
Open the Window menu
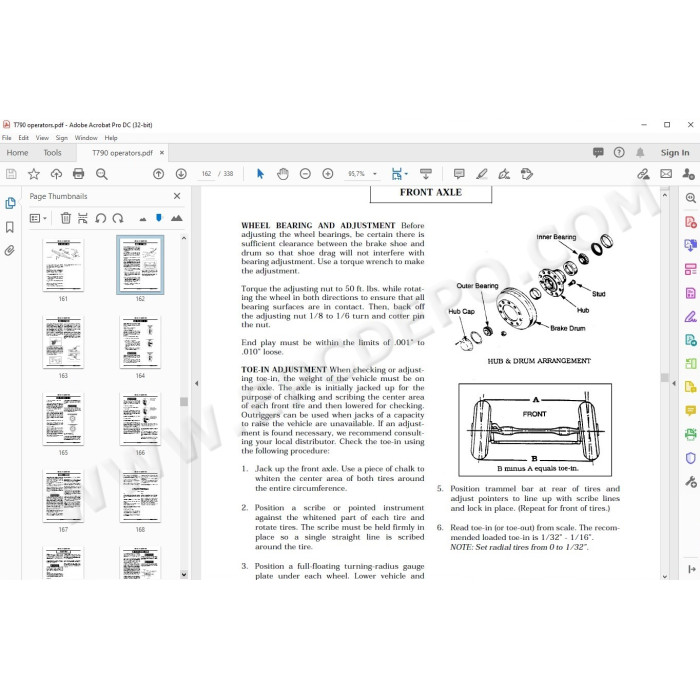point(86,138)
